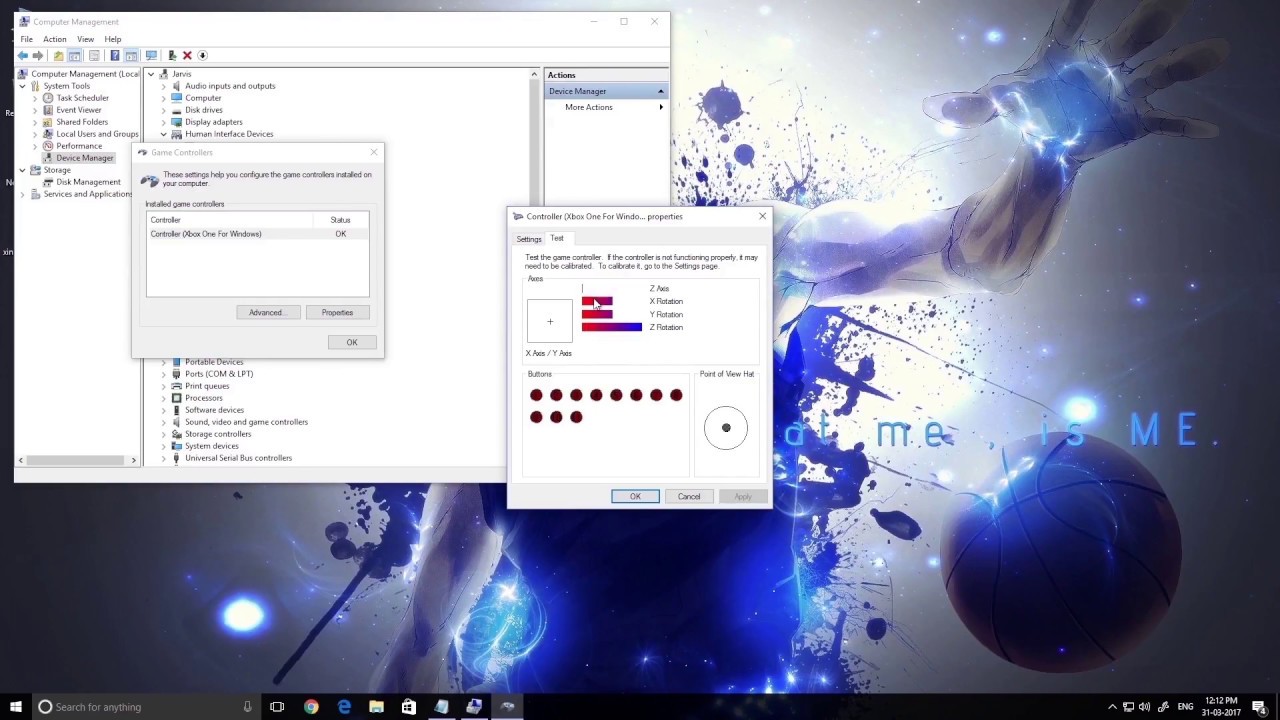This screenshot has width=1280, height=720.
Task: Click Properties button in Game Controllers
Action: tap(337, 312)
